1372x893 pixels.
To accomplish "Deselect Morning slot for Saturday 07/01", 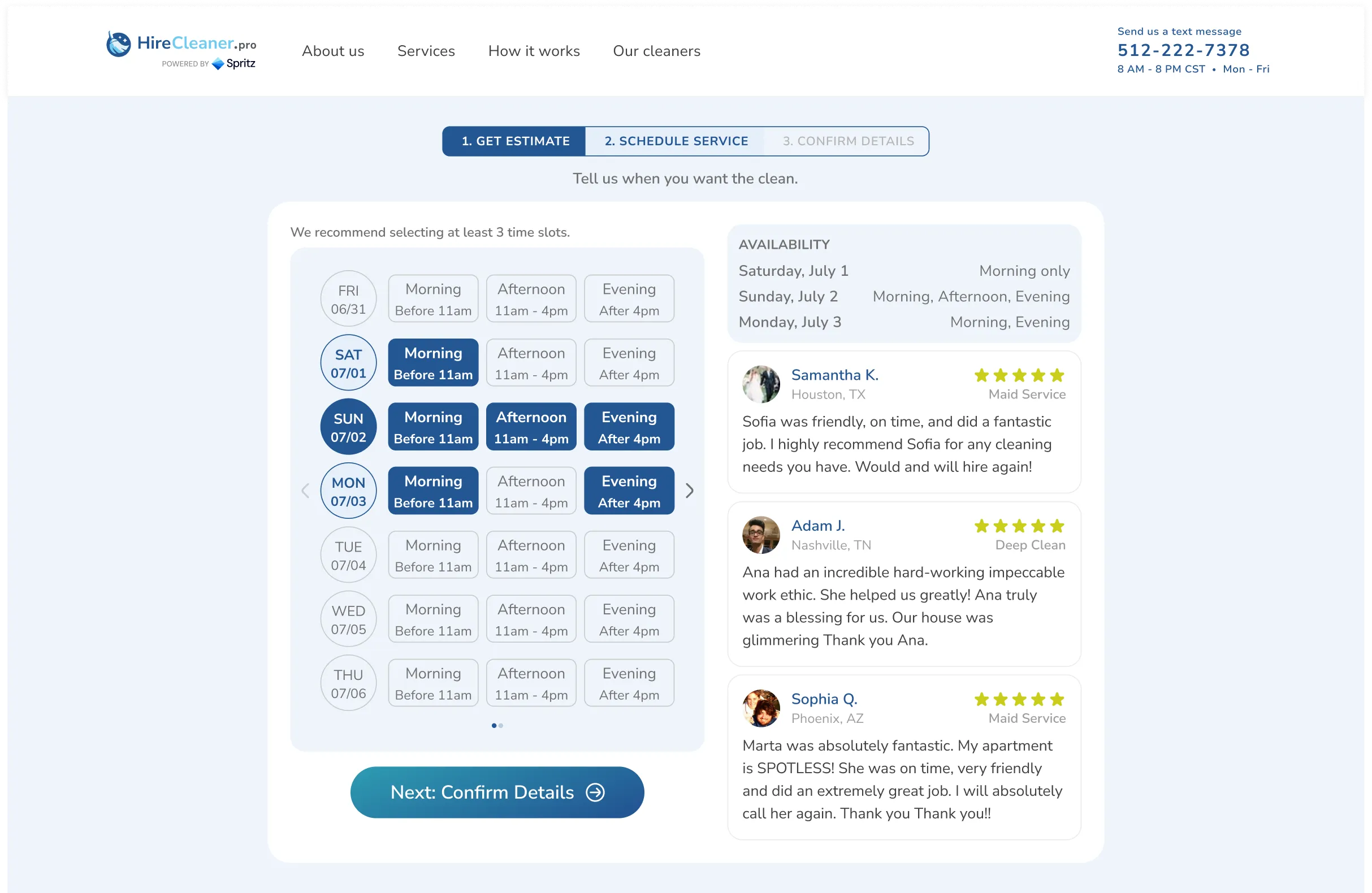I will (x=433, y=362).
